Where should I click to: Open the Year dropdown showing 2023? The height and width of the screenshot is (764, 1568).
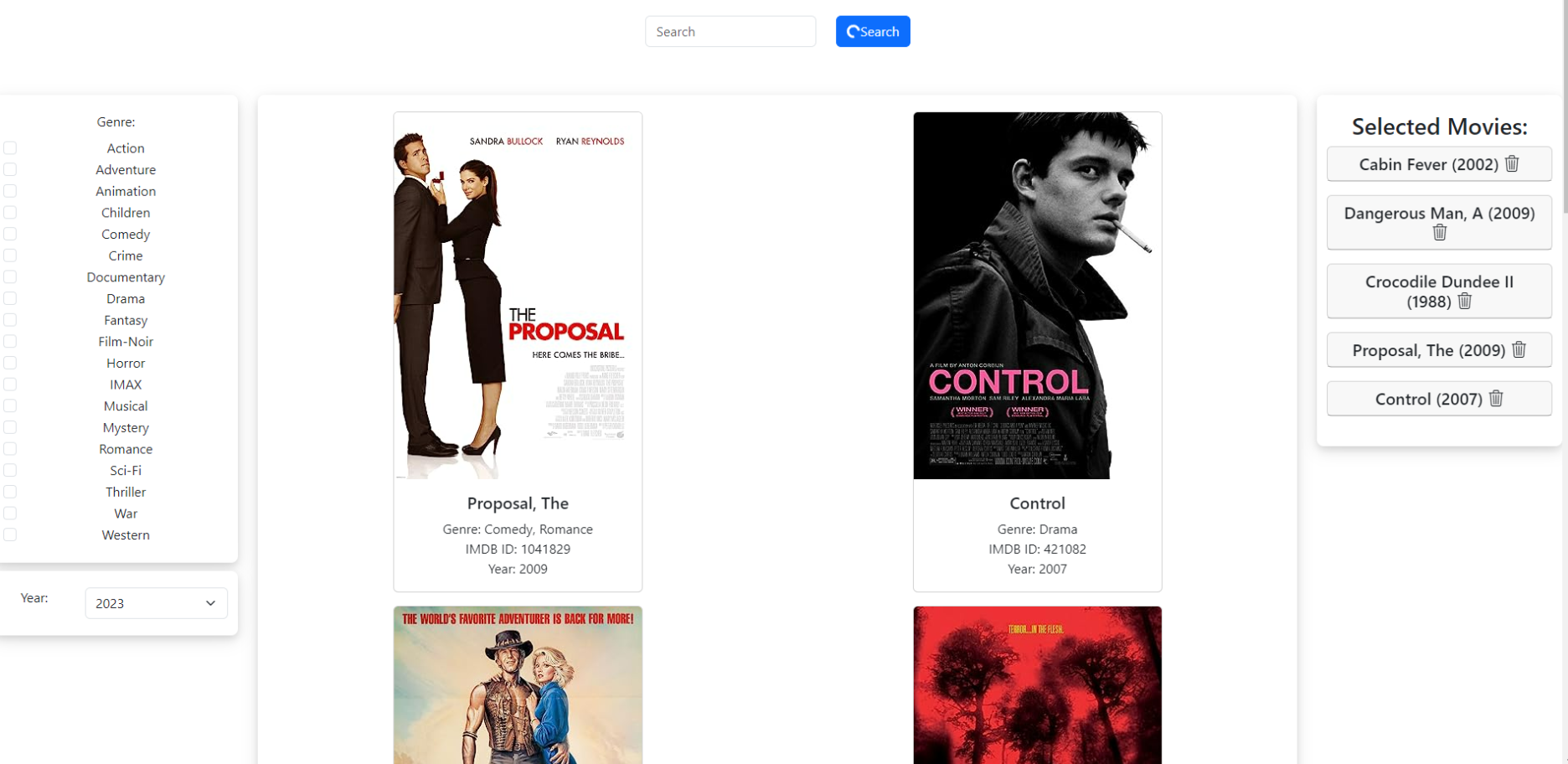tap(156, 603)
